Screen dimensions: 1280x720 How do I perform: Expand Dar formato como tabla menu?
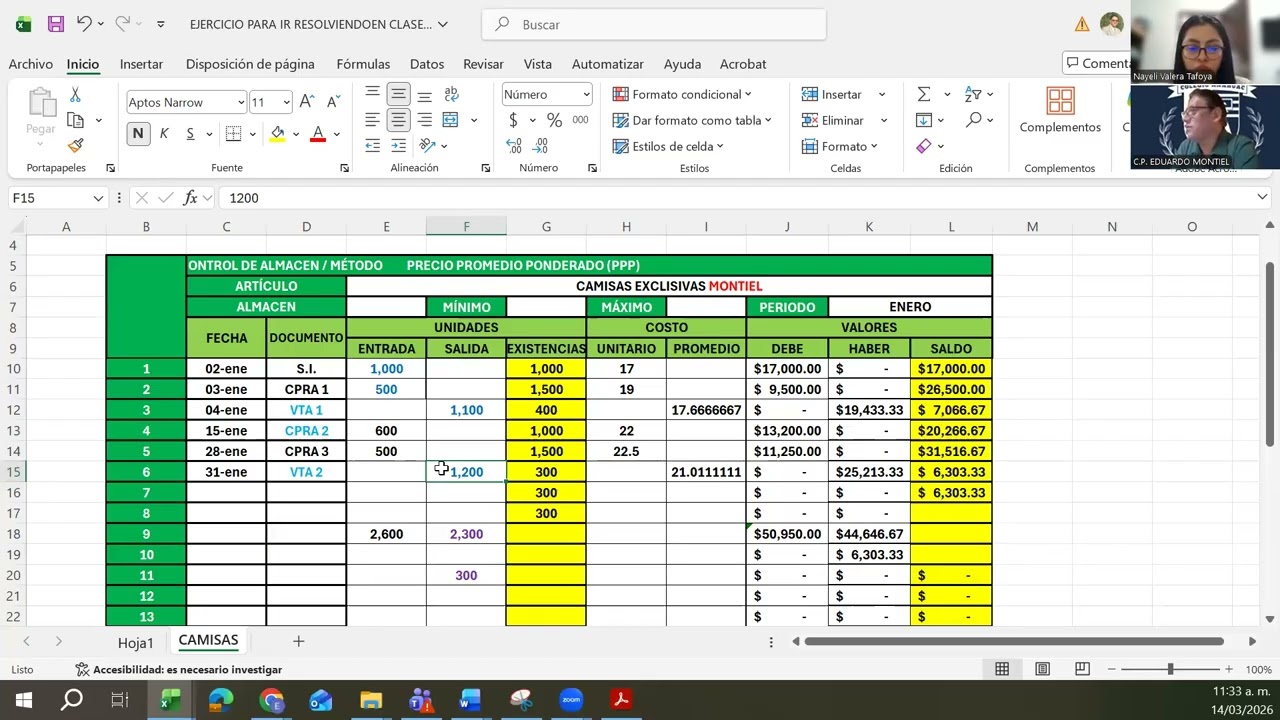pyautogui.click(x=691, y=120)
